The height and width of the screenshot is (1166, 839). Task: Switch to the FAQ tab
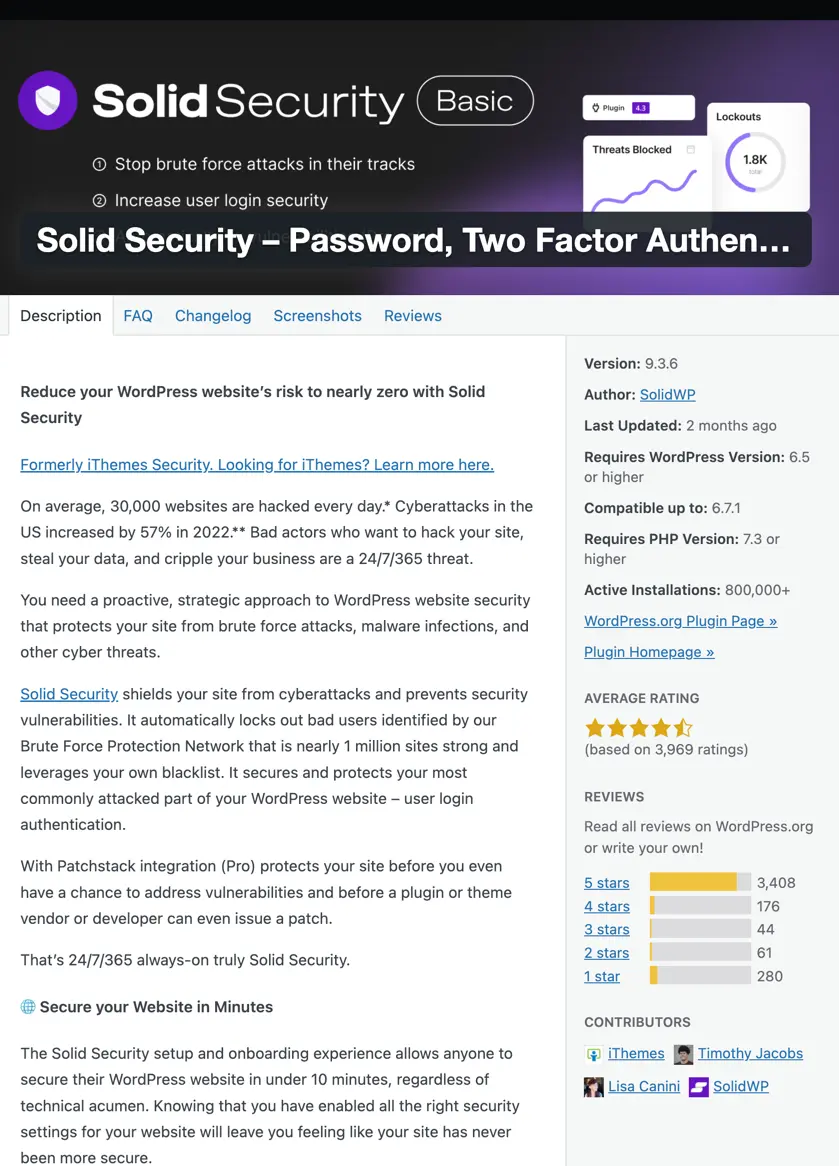coord(138,315)
